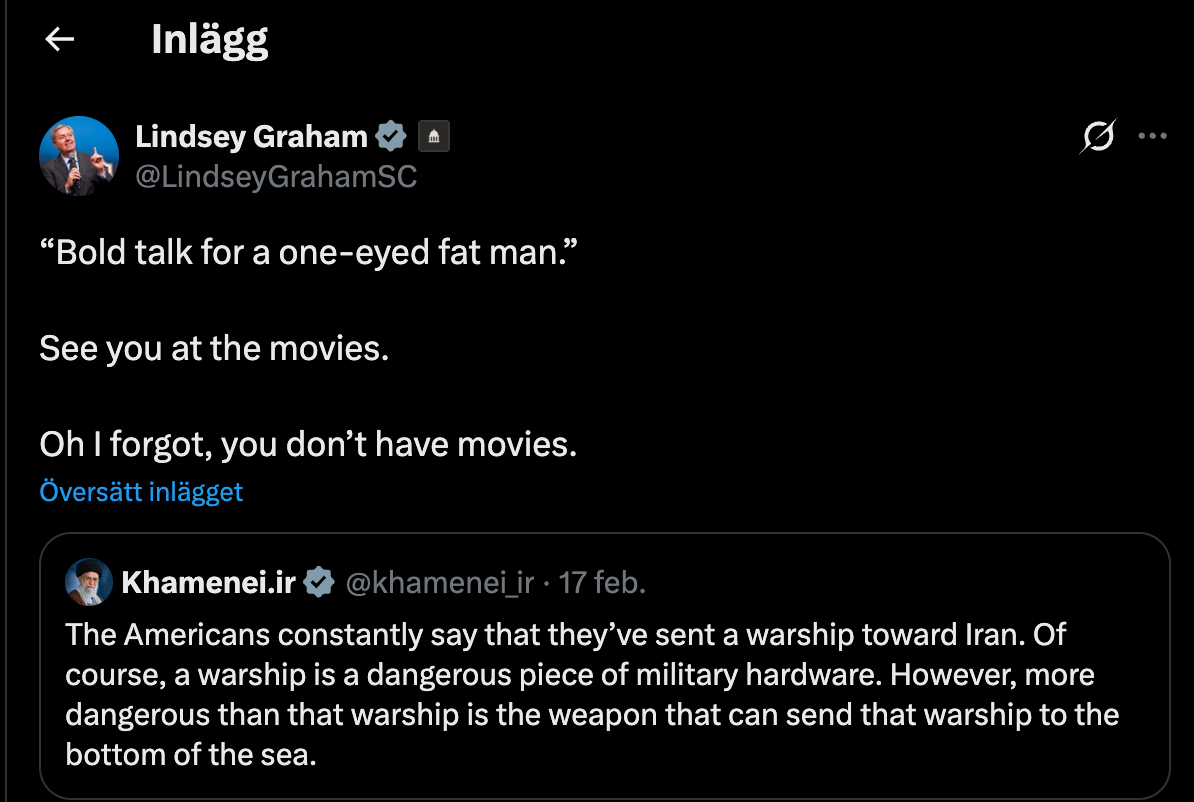Open Lindsey Graham's profile picture
Image resolution: width=1194 pixels, height=802 pixels.
coord(79,156)
